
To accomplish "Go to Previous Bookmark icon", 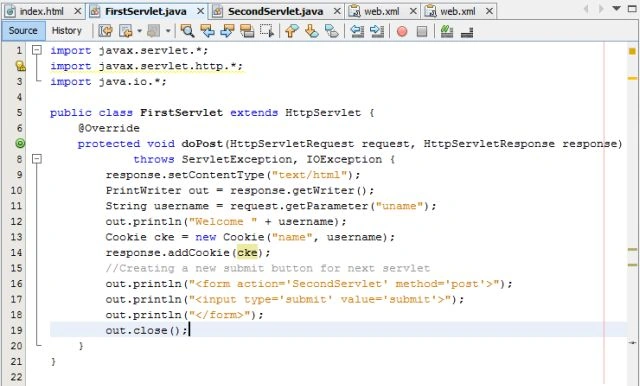I will pos(291,31).
